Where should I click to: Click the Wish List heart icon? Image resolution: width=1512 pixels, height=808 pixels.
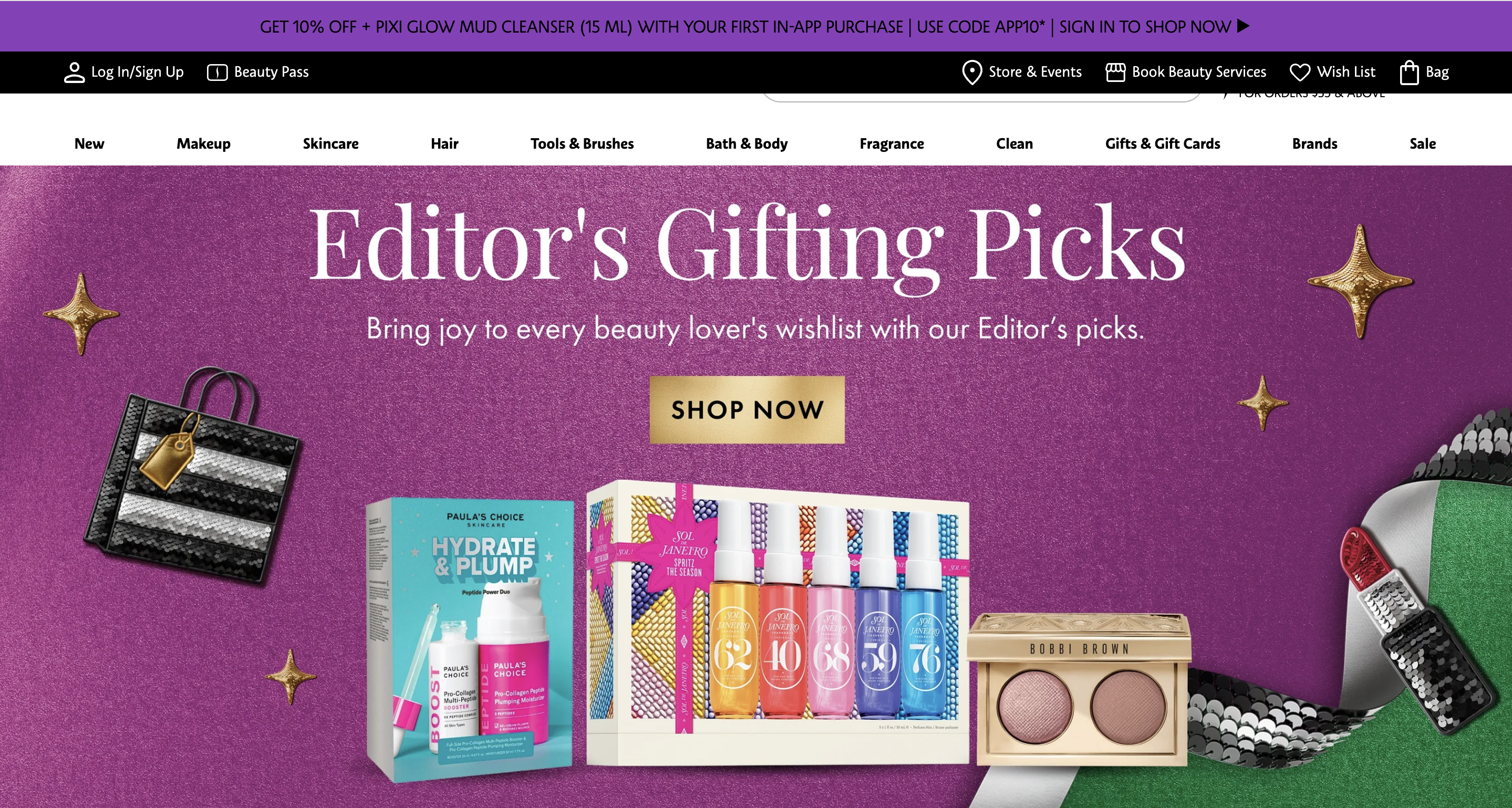pyautogui.click(x=1300, y=72)
